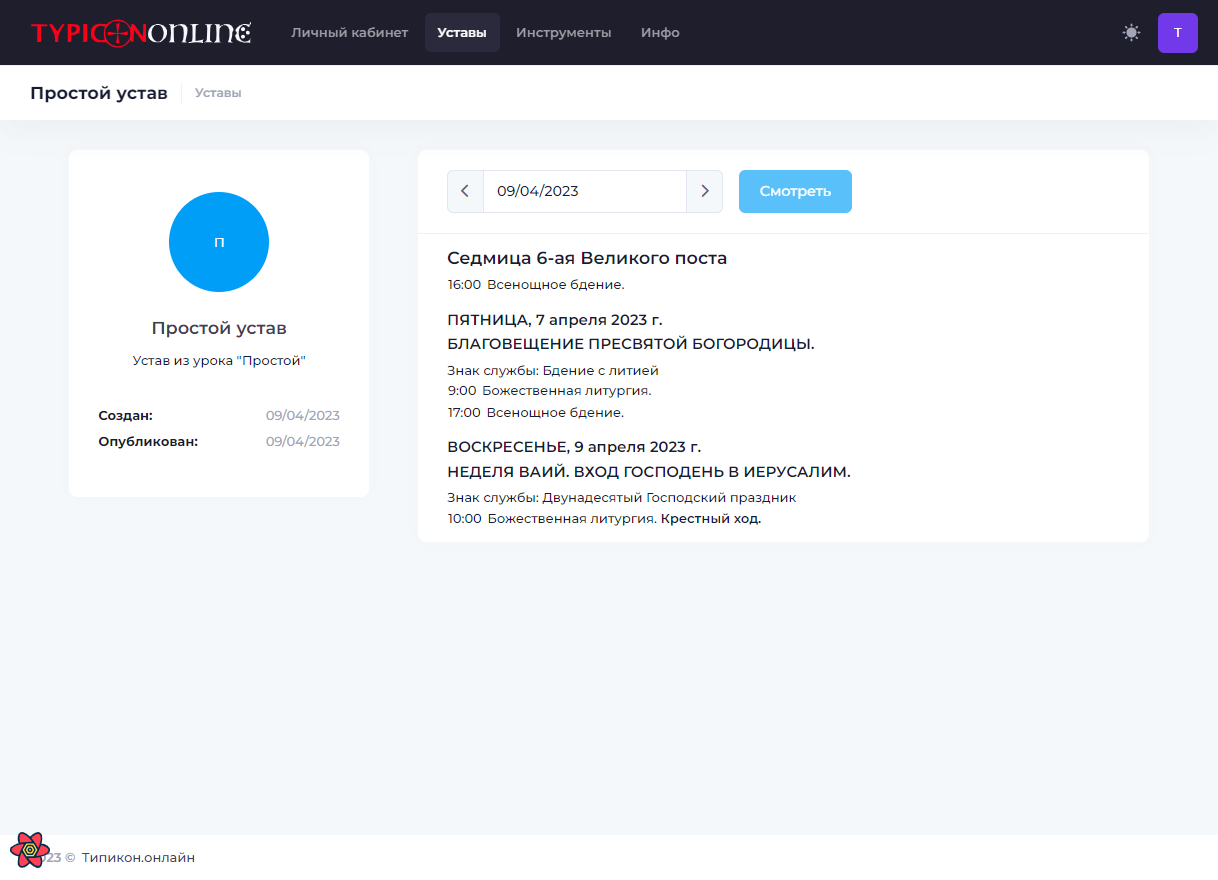The image size is (1218, 880).
Task: Open the Личный кабинет menu
Action: tap(350, 33)
